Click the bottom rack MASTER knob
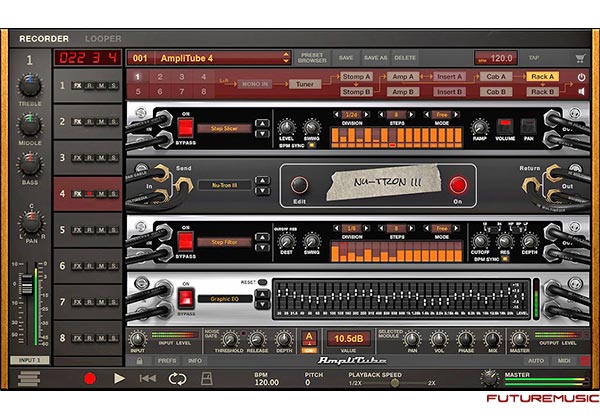The image size is (600, 420). [x=519, y=339]
